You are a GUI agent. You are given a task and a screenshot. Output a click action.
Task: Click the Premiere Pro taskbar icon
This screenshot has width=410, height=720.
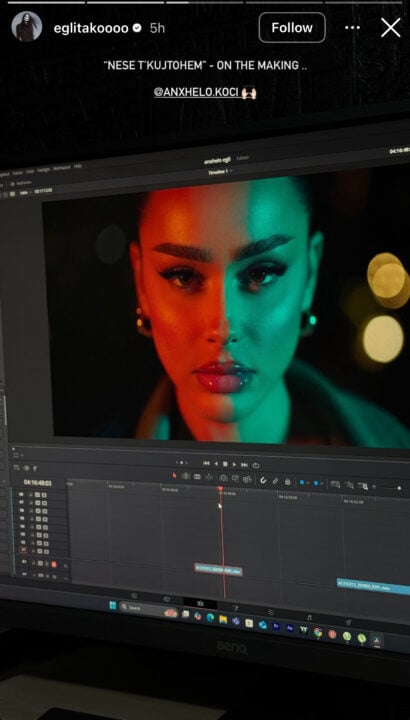tap(276, 625)
